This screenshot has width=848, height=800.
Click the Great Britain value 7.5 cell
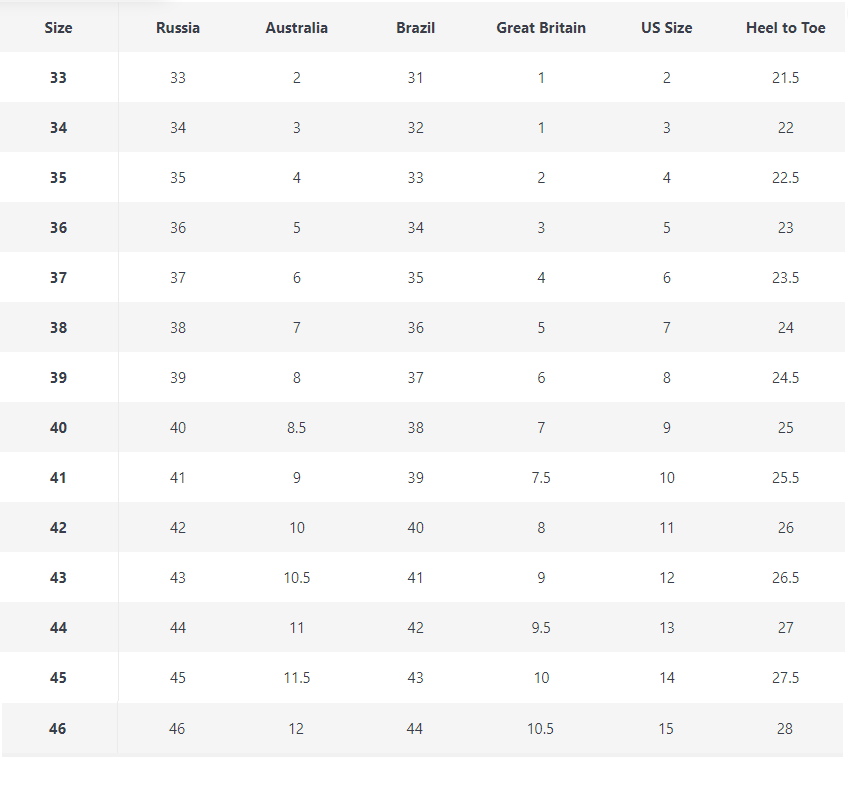541,478
